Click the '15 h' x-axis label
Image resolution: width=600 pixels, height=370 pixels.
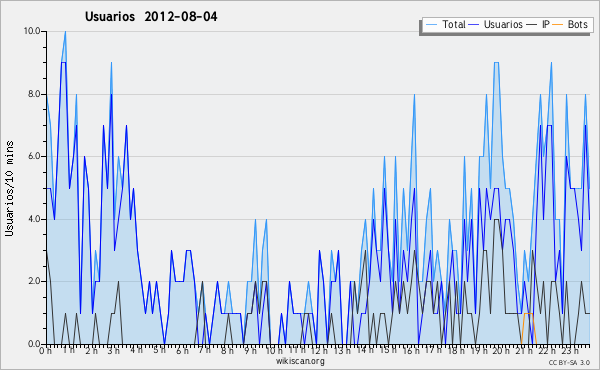(x=388, y=351)
